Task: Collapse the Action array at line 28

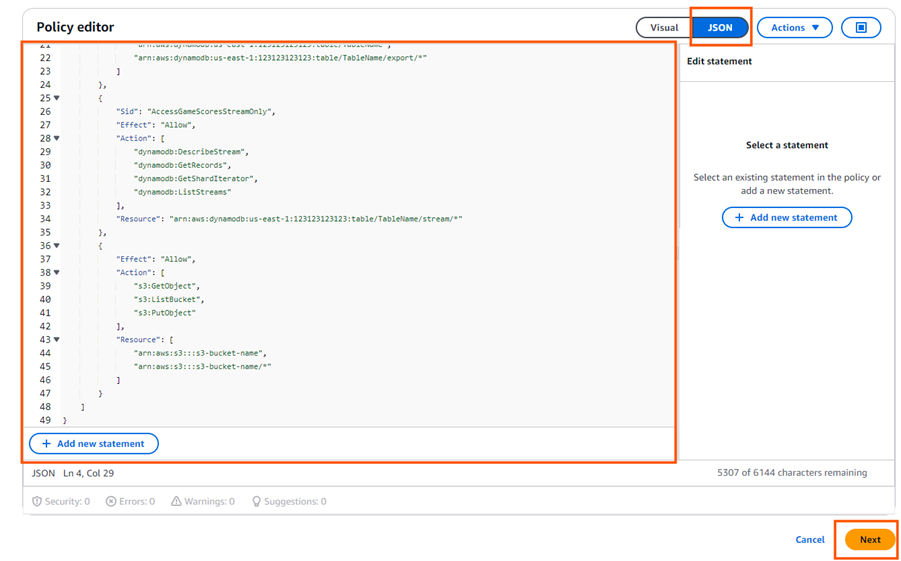Action: pos(56,139)
